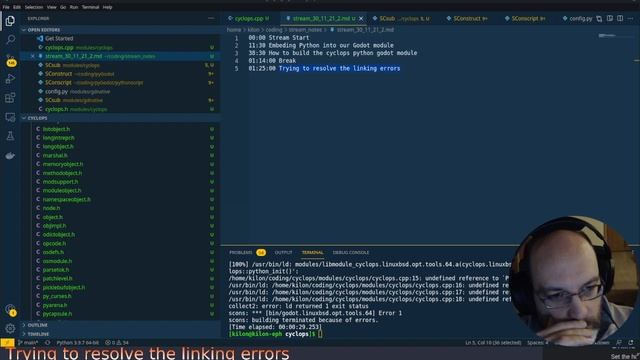Open pycapsule.h in the file tree
Screen dimensions: 640x360
click(57, 314)
